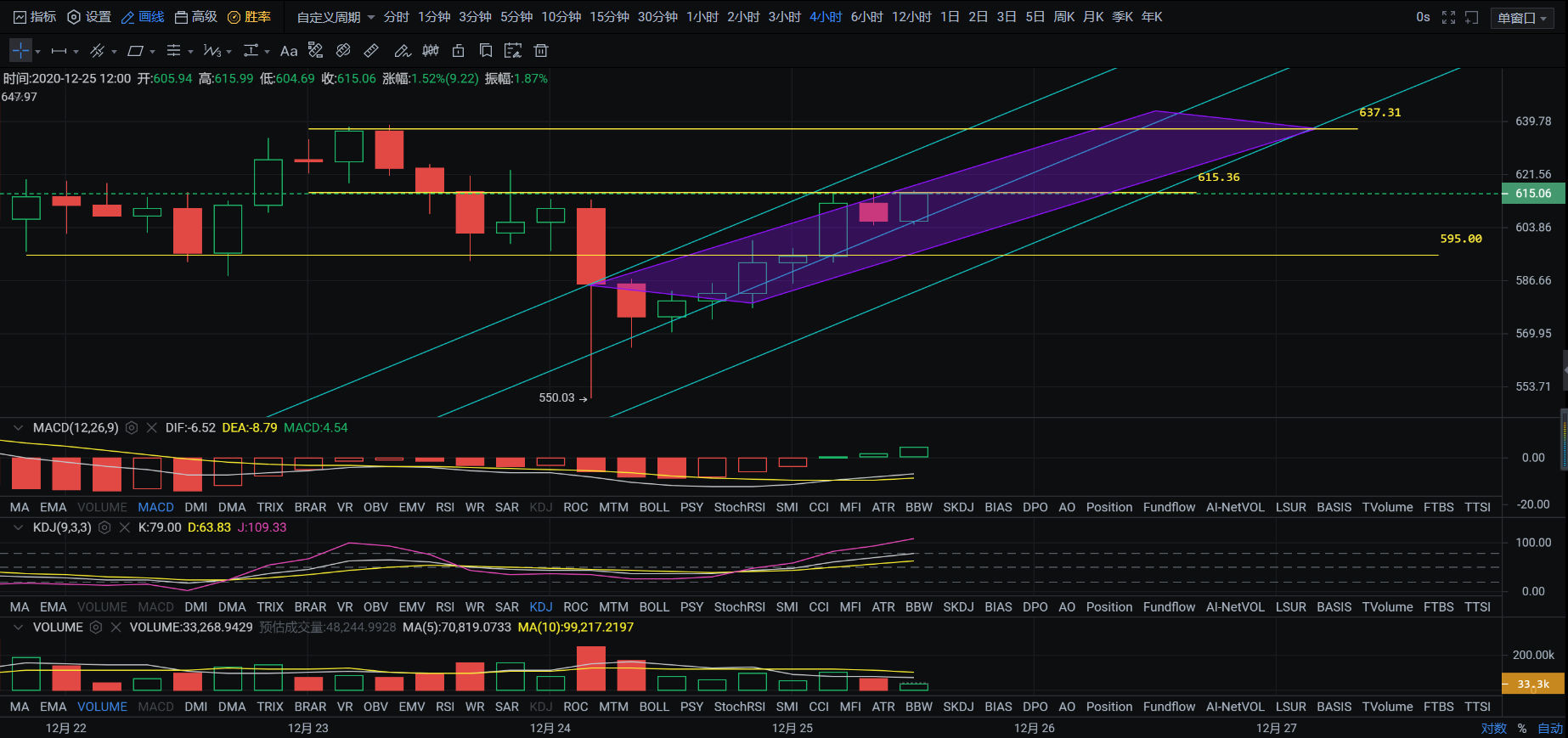
Task: Delete drawings with the trash icon
Action: [x=541, y=51]
